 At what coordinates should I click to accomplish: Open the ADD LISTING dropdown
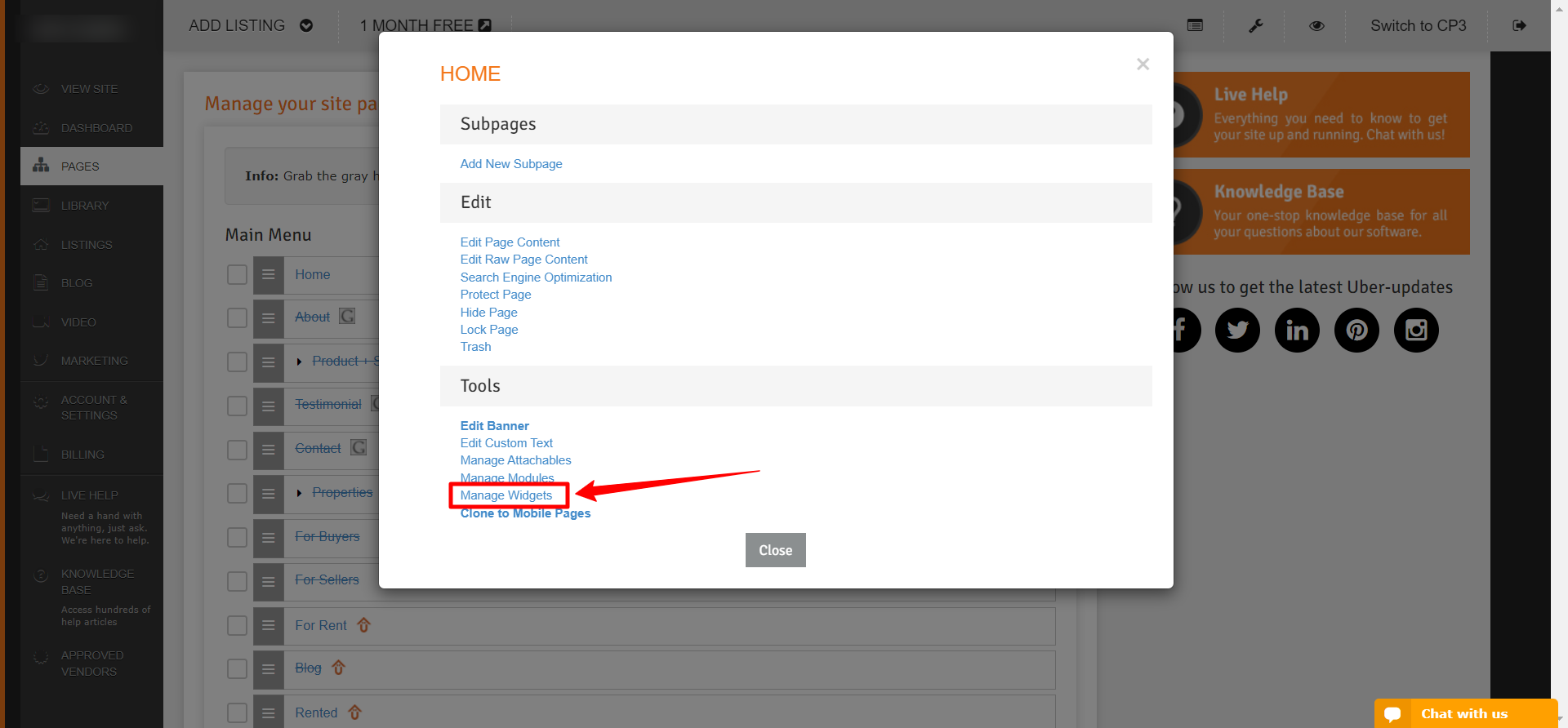click(251, 25)
